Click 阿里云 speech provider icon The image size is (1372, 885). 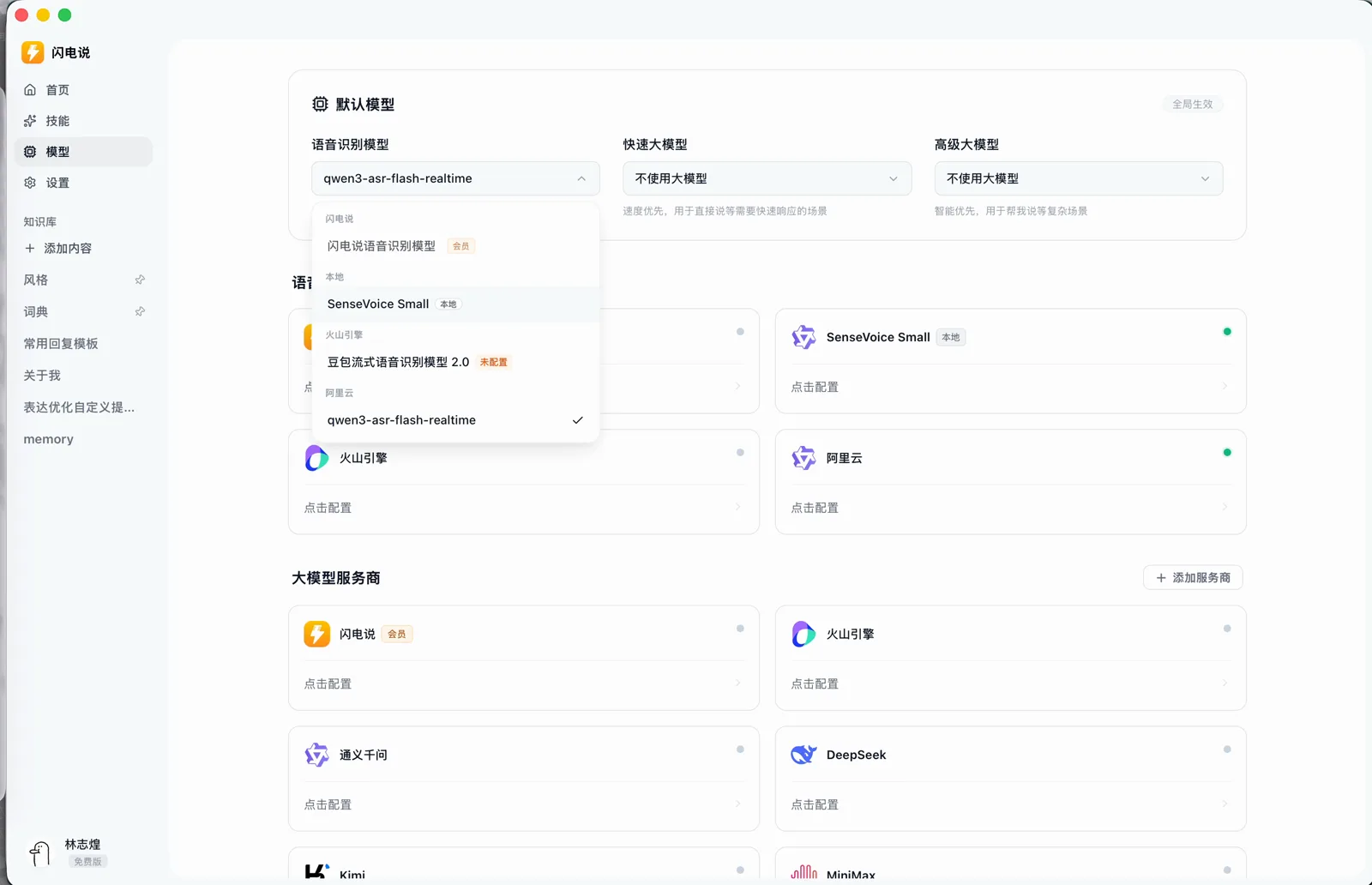(x=803, y=458)
